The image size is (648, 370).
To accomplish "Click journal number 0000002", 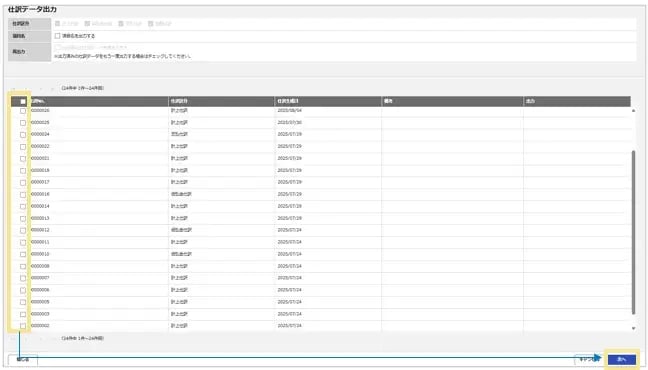I will click(40, 326).
